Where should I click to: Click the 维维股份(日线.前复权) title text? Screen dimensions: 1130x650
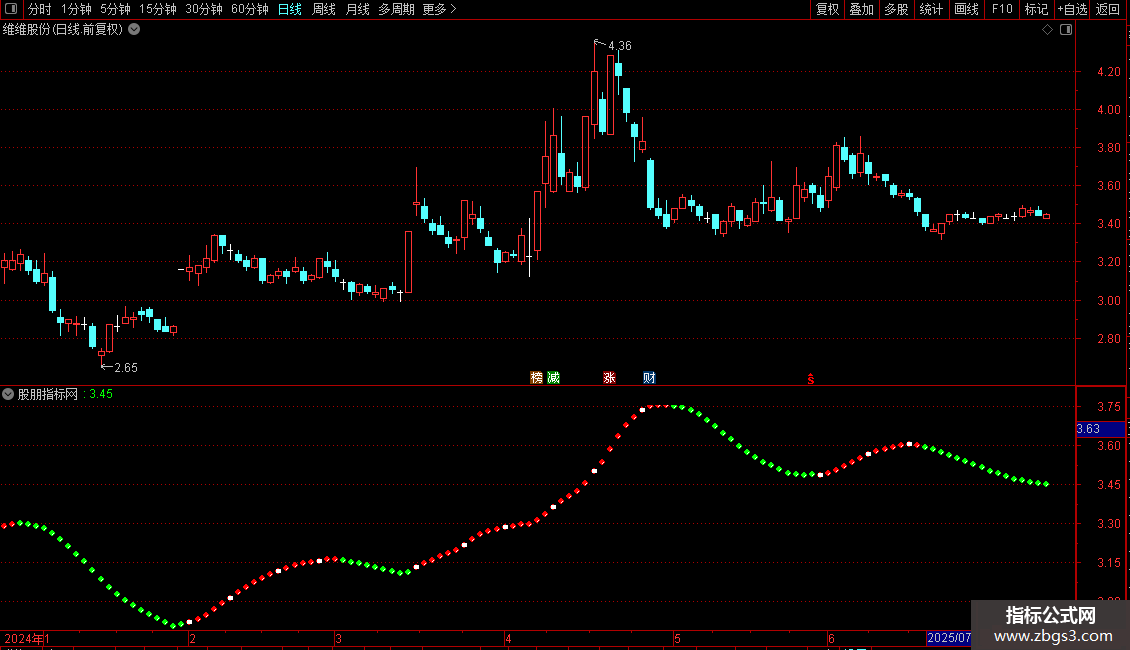63,30
